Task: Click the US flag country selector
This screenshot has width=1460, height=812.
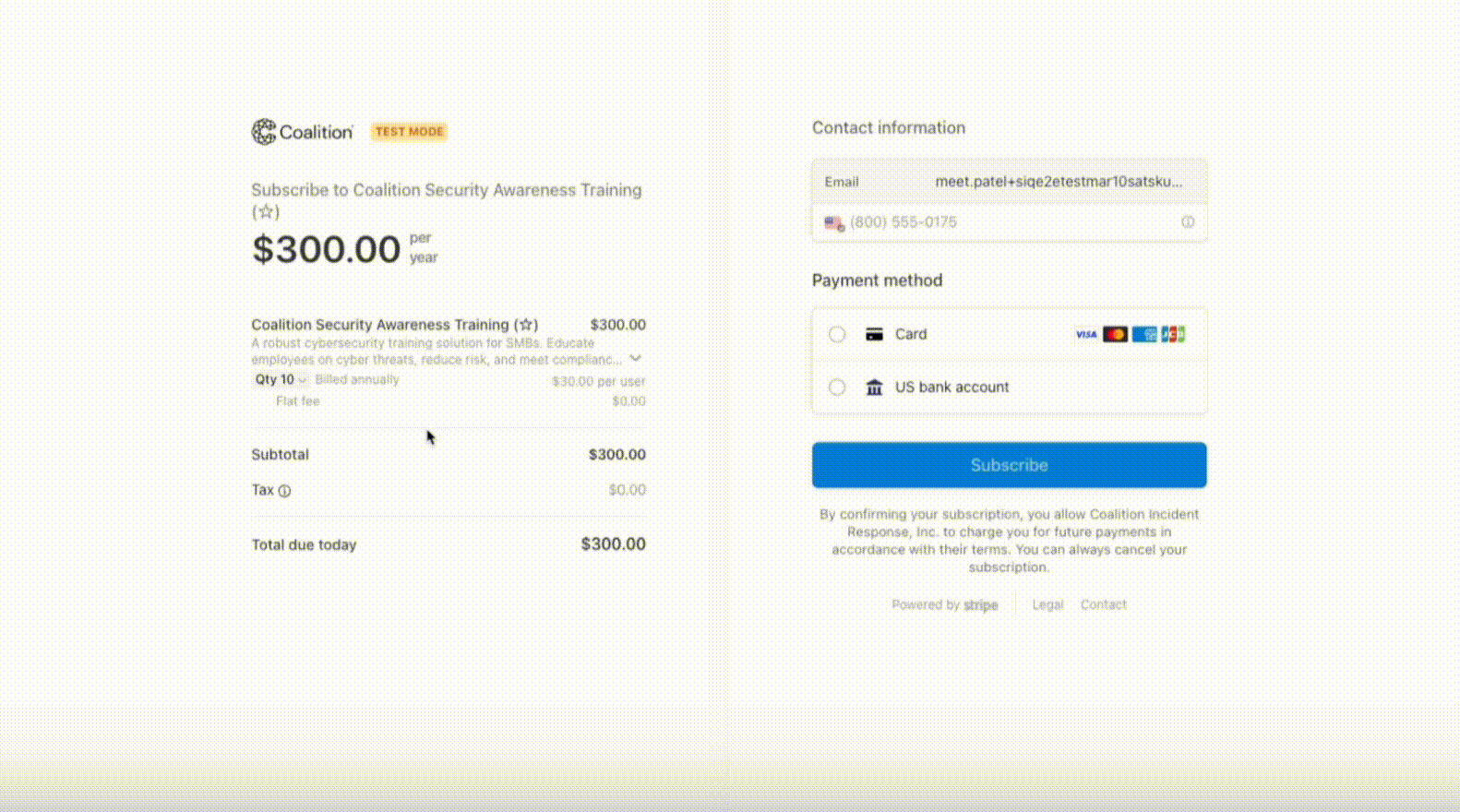Action: click(x=833, y=223)
